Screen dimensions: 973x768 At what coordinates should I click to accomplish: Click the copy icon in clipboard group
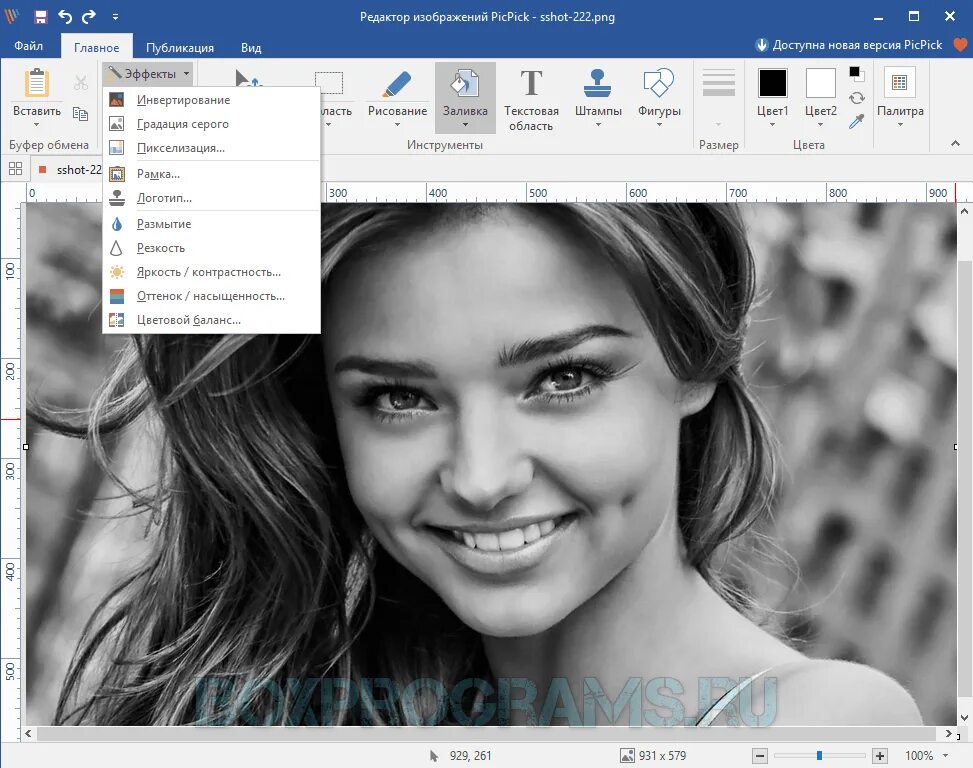[81, 113]
